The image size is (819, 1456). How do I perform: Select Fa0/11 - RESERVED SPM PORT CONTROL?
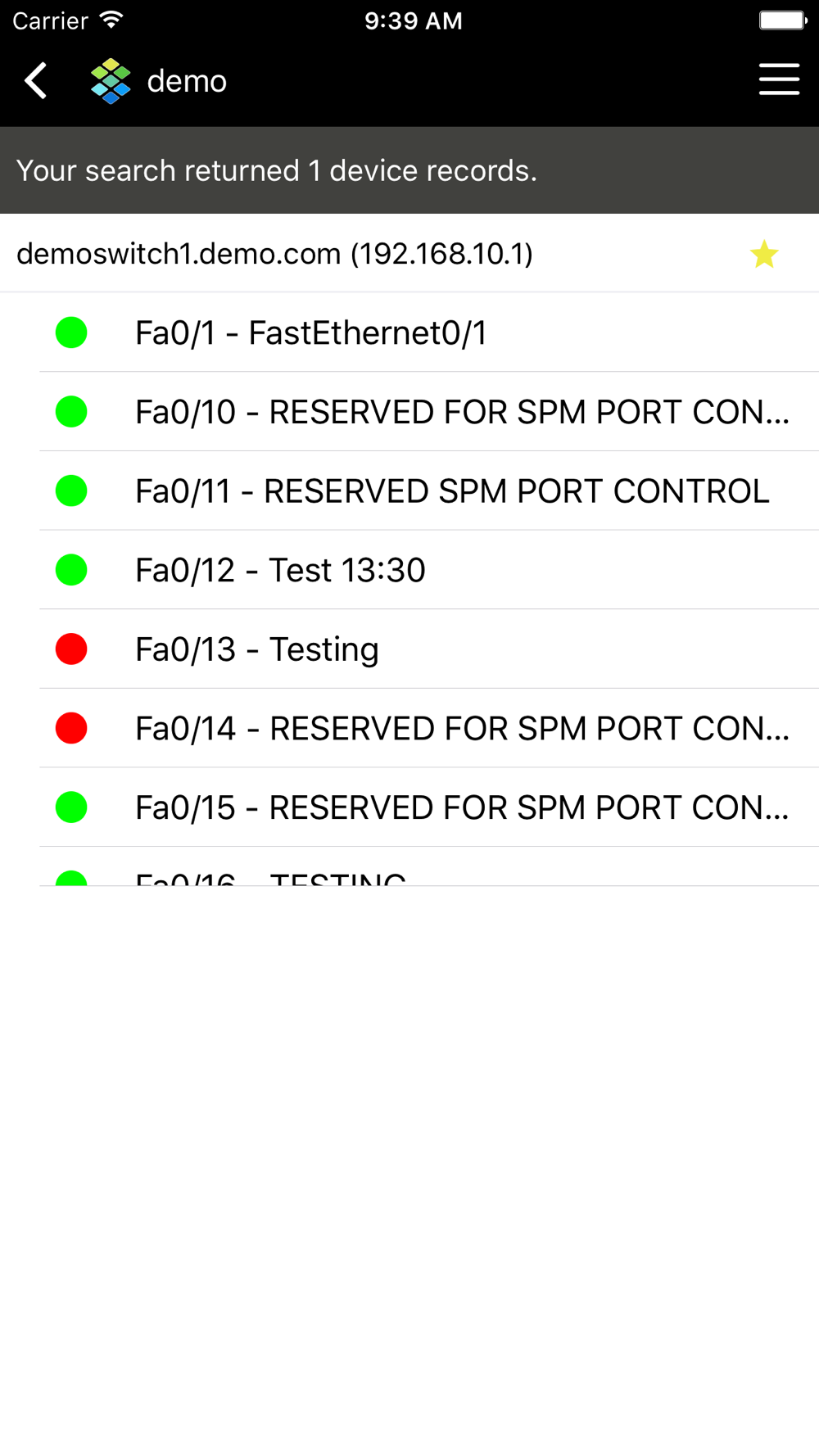point(452,491)
